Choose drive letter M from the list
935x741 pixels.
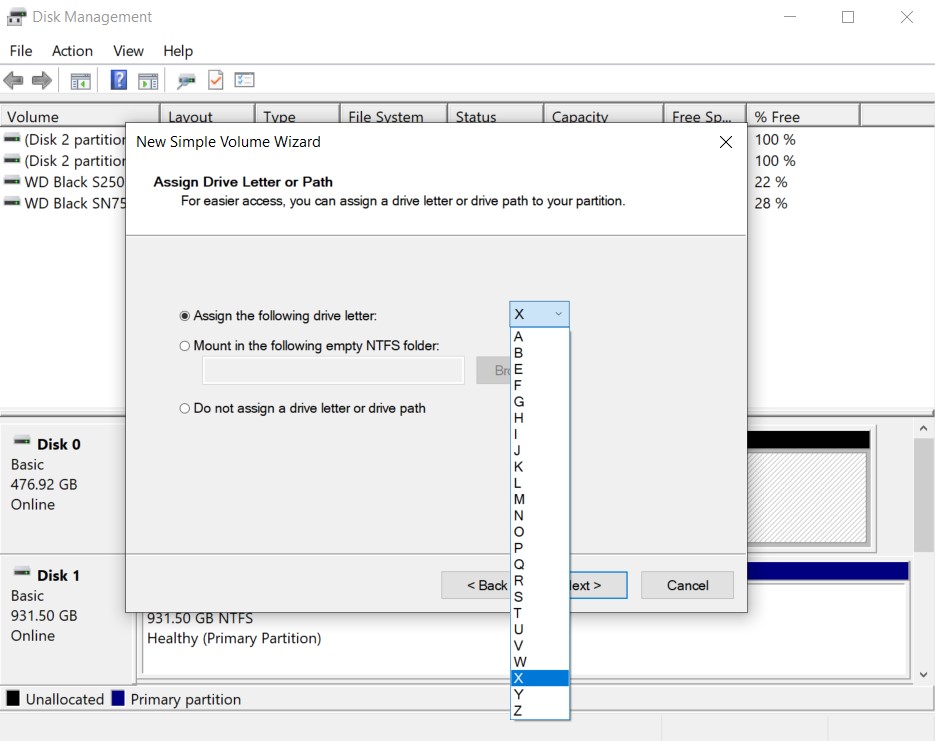[540, 499]
